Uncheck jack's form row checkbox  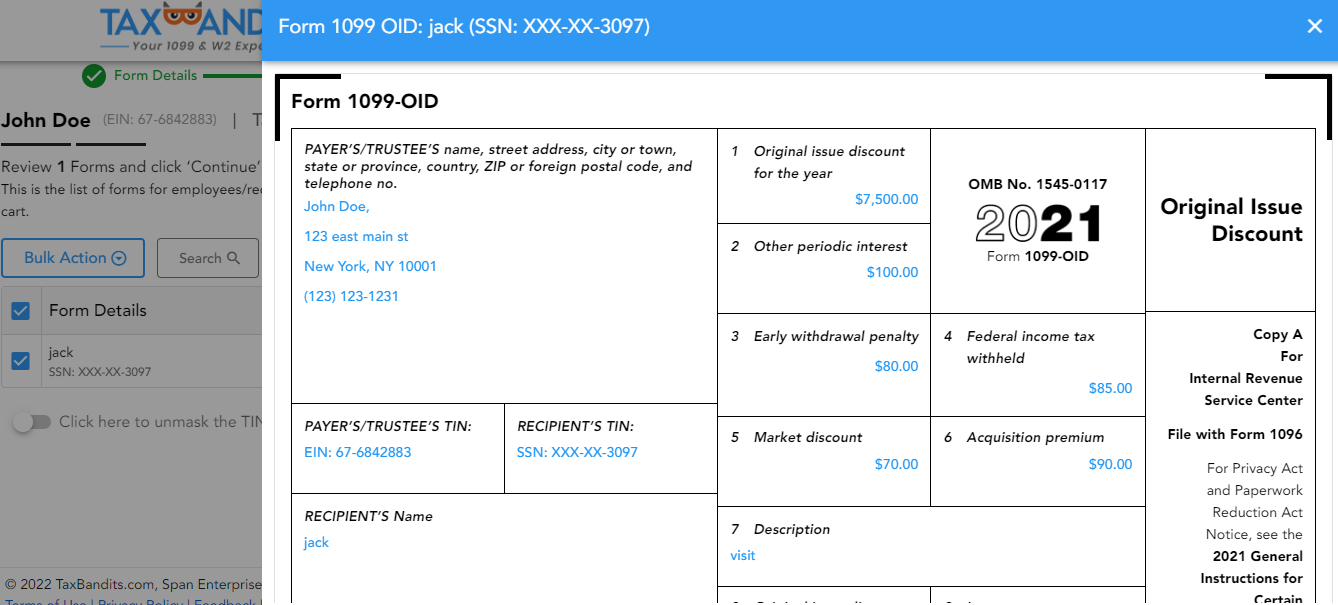(x=21, y=362)
